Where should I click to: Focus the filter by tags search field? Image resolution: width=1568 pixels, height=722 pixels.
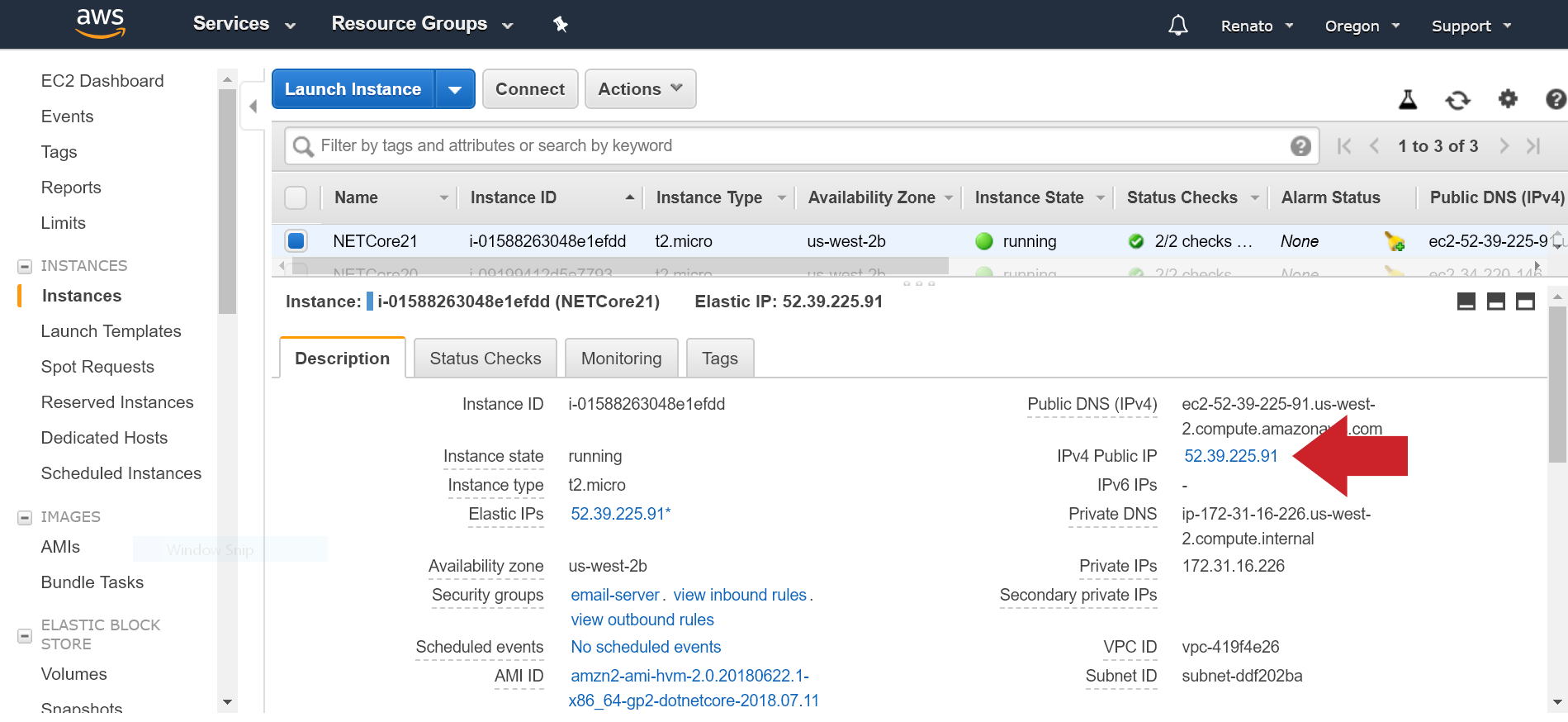pyautogui.click(x=801, y=146)
